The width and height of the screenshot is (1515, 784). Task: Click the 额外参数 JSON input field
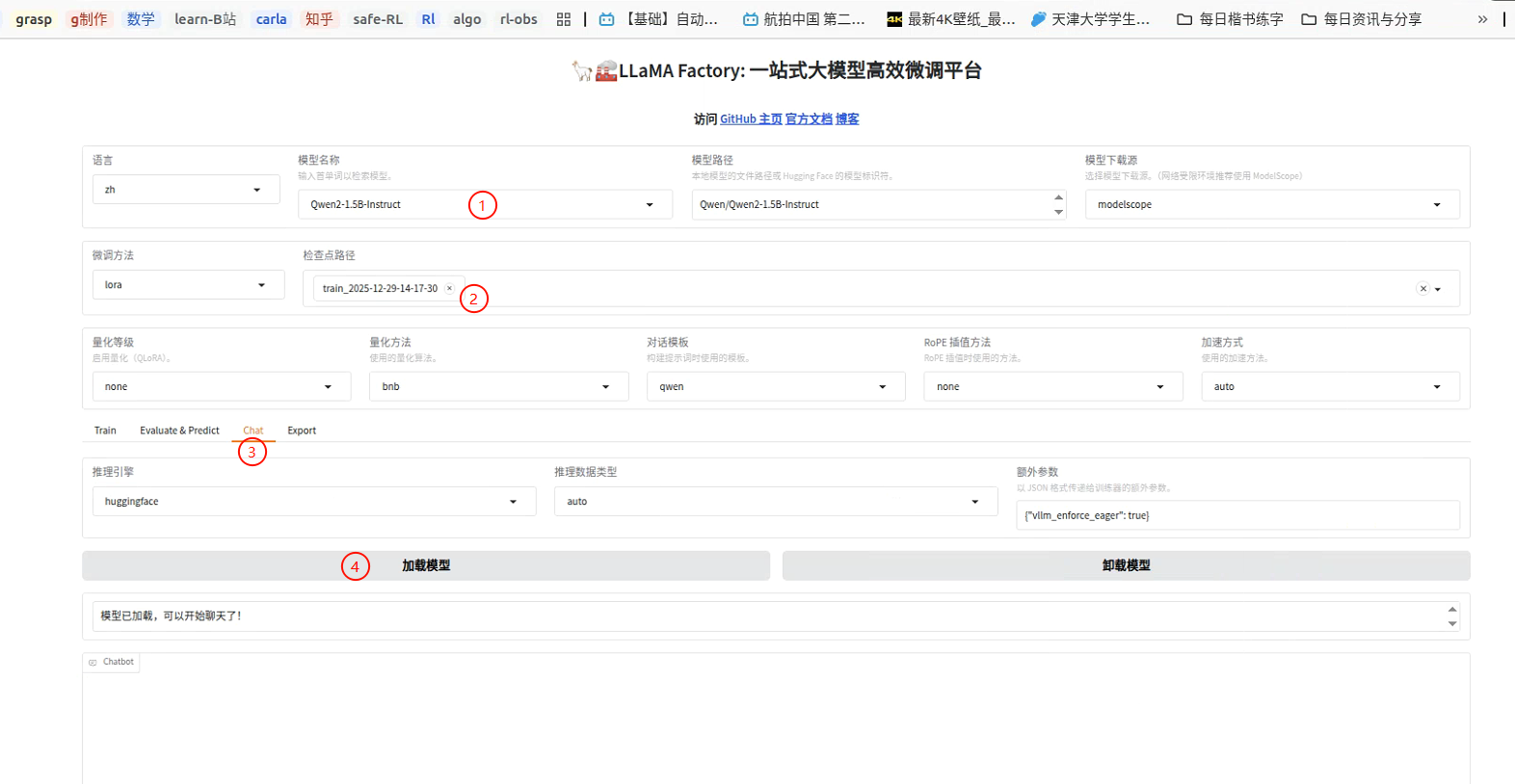click(x=1237, y=515)
